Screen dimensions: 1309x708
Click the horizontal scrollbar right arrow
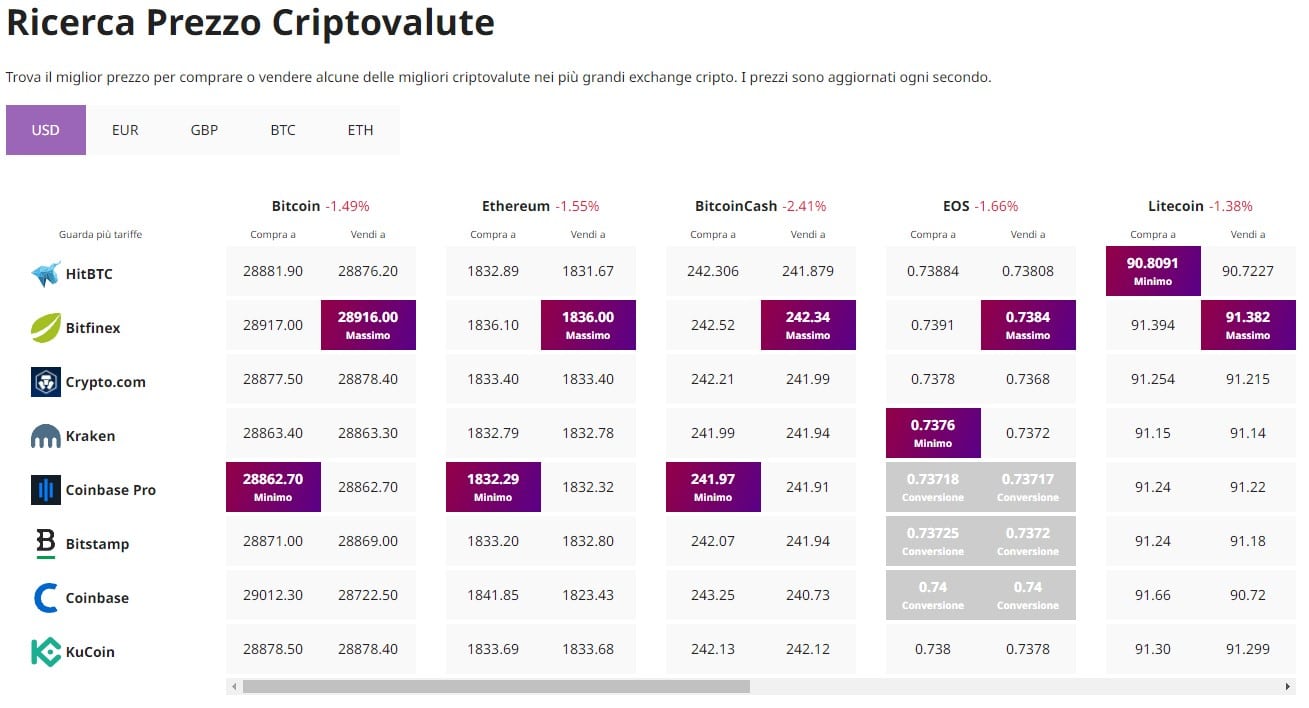[1288, 687]
